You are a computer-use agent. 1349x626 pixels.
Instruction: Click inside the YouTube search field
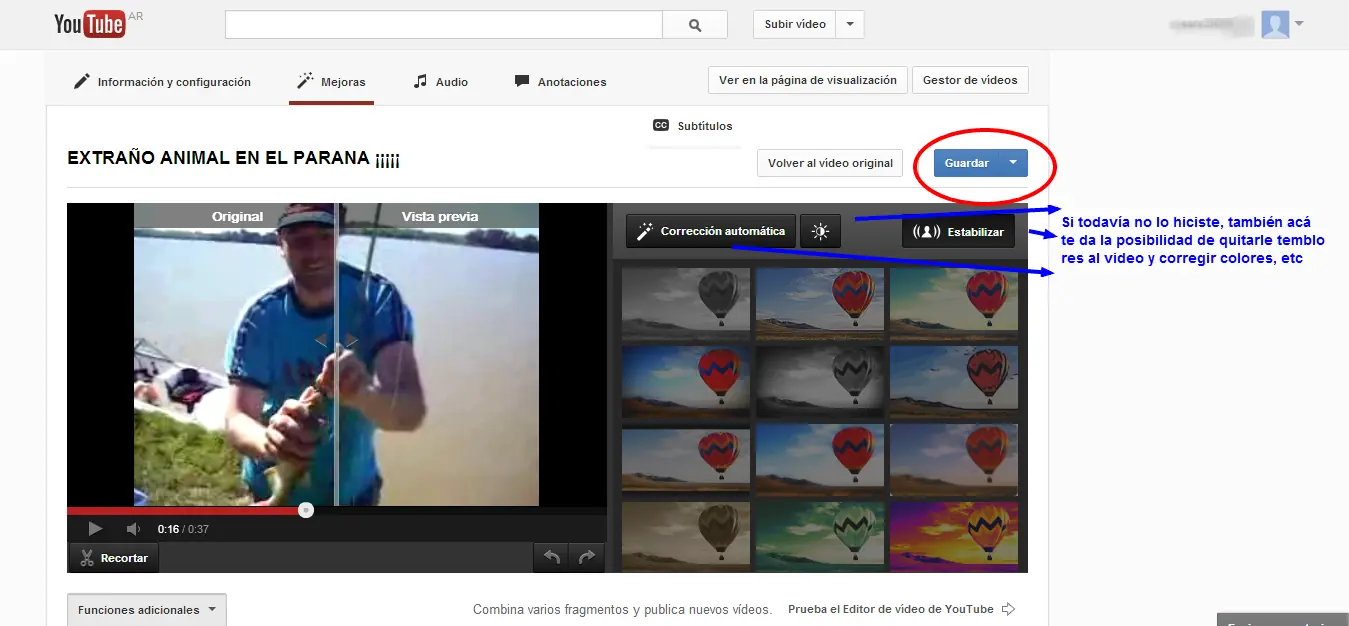pyautogui.click(x=444, y=25)
